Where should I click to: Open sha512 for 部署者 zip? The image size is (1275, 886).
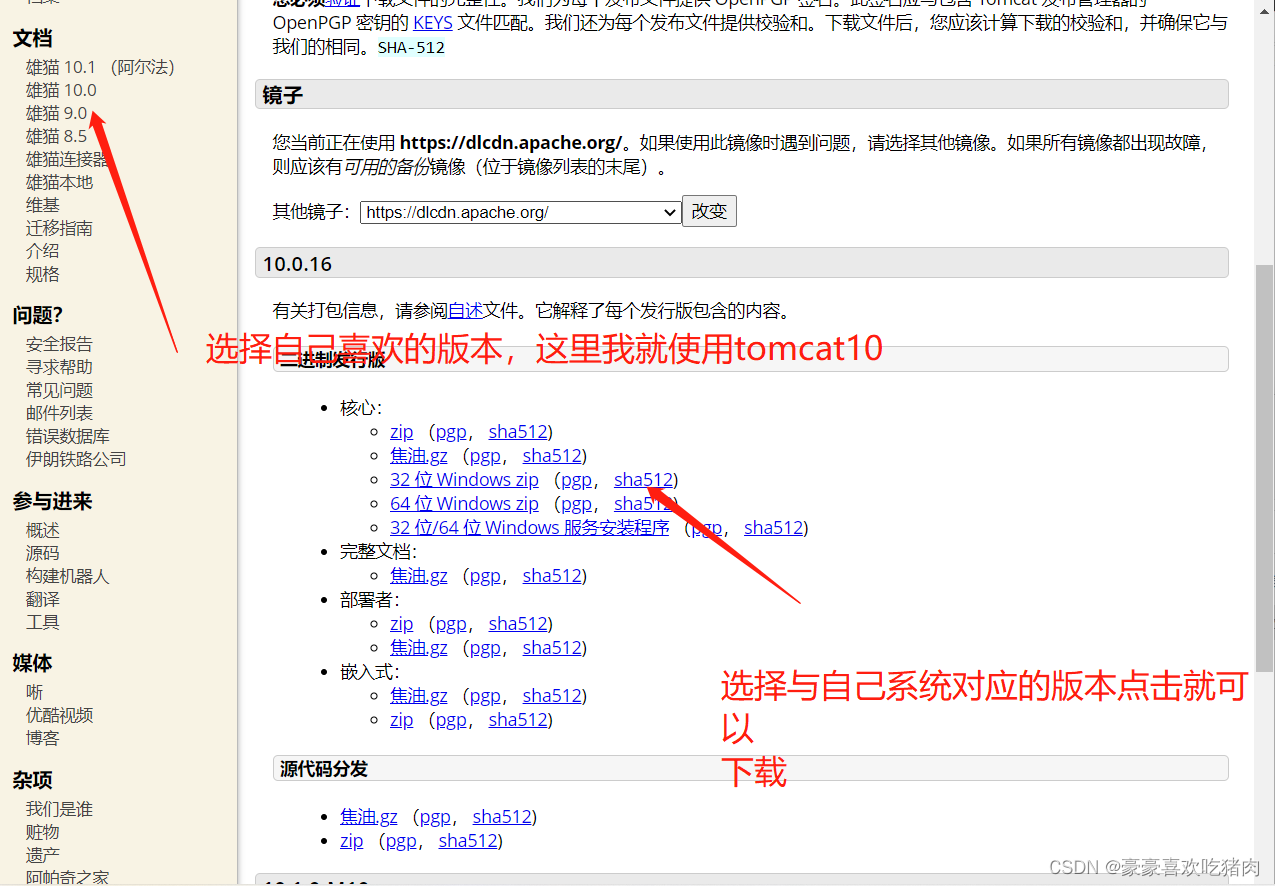click(x=518, y=624)
